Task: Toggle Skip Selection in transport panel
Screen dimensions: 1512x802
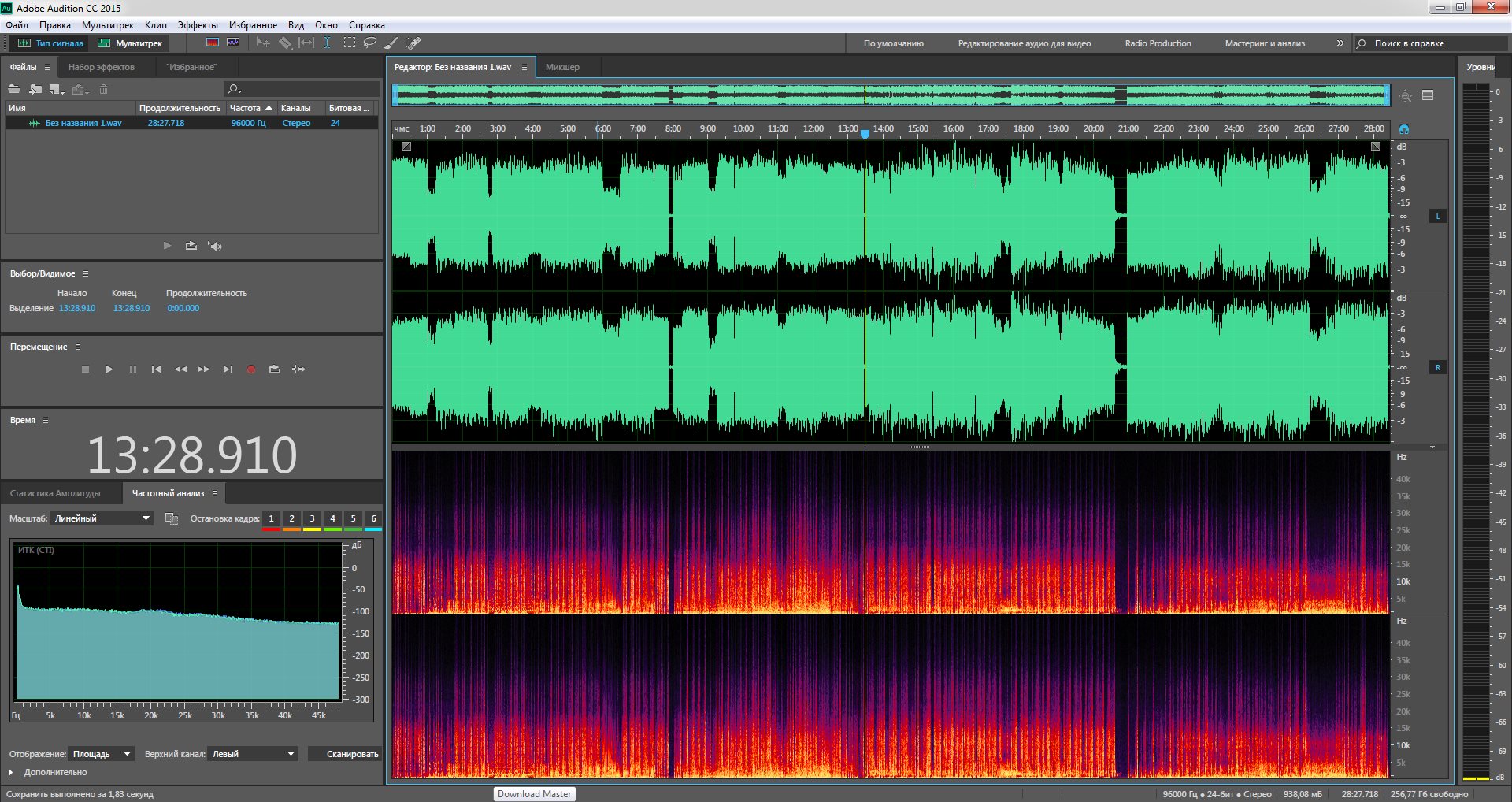Action: (298, 369)
